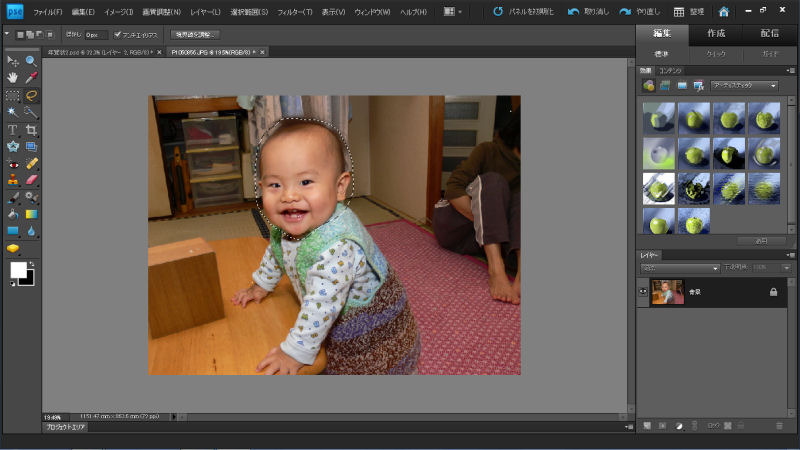Activate the Red Eye Removal tool

[x=13, y=164]
